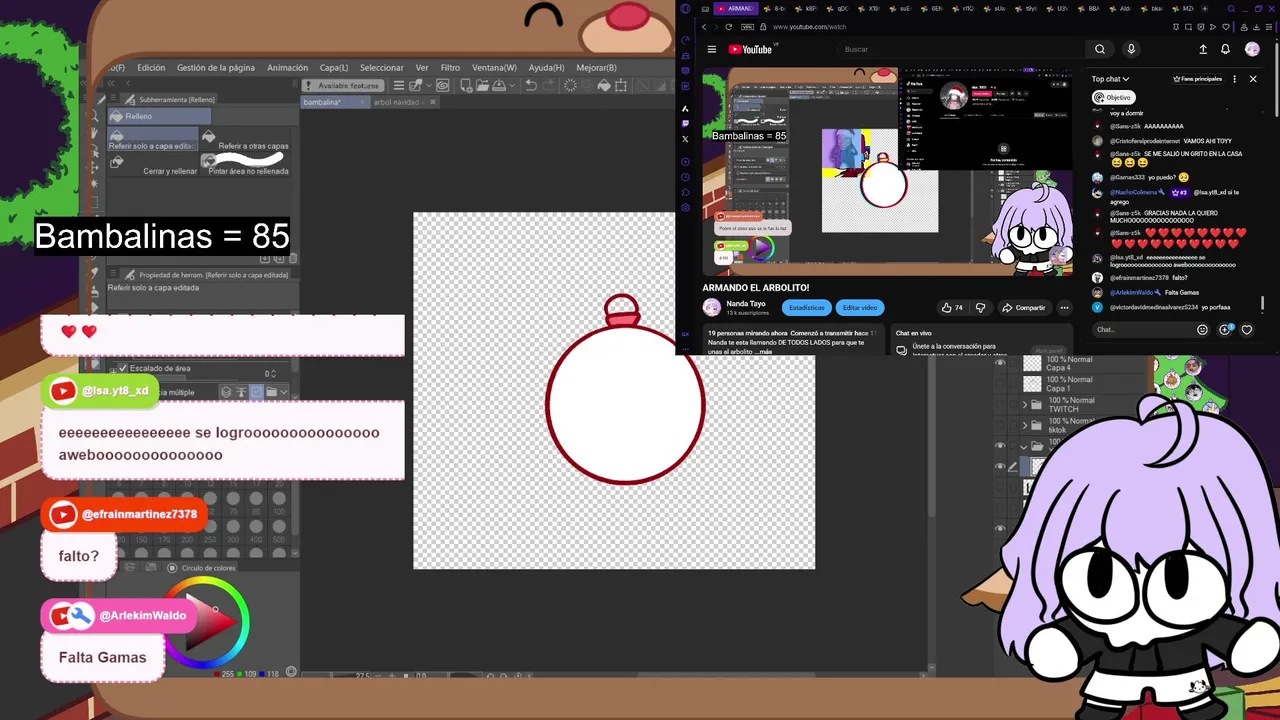1280x720 pixels.
Task: Open the Ventana(W) menu
Action: pyautogui.click(x=494, y=68)
